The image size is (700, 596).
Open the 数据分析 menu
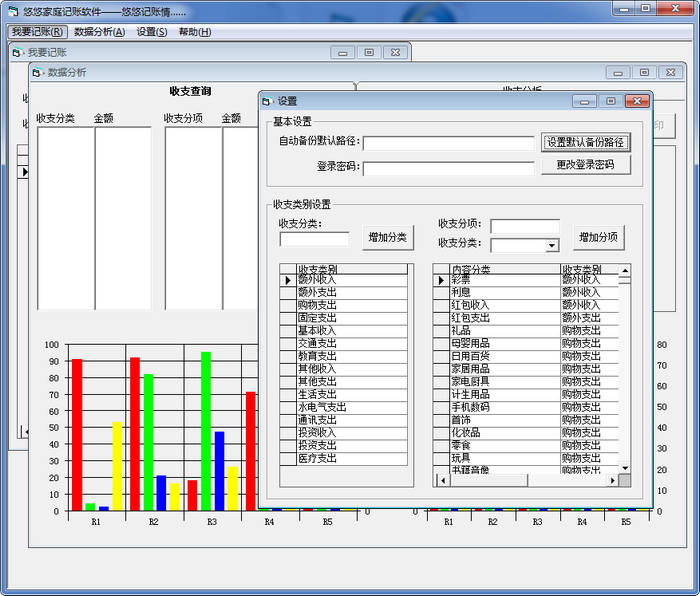click(x=99, y=32)
